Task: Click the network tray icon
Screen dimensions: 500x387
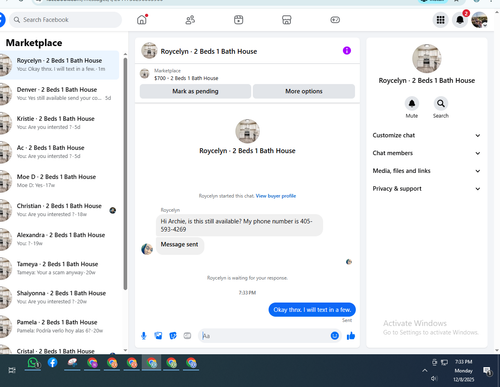Action: pos(444,362)
